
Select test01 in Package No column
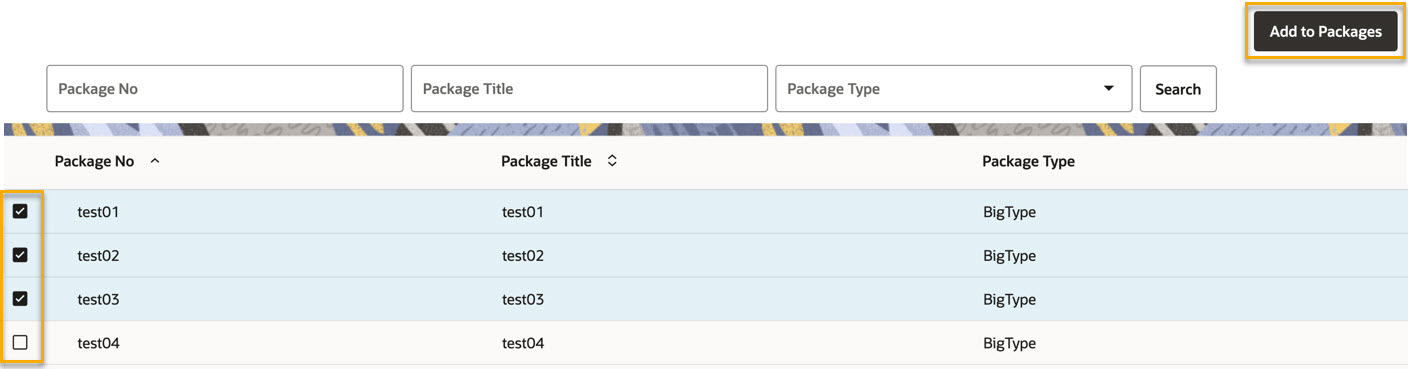(x=98, y=212)
